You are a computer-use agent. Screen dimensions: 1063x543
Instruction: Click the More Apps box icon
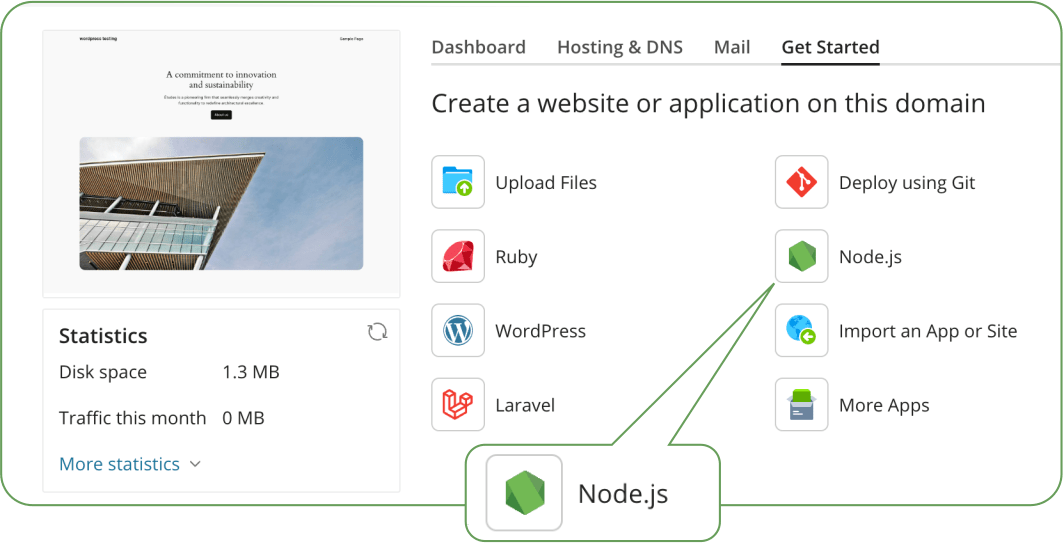[x=801, y=405]
